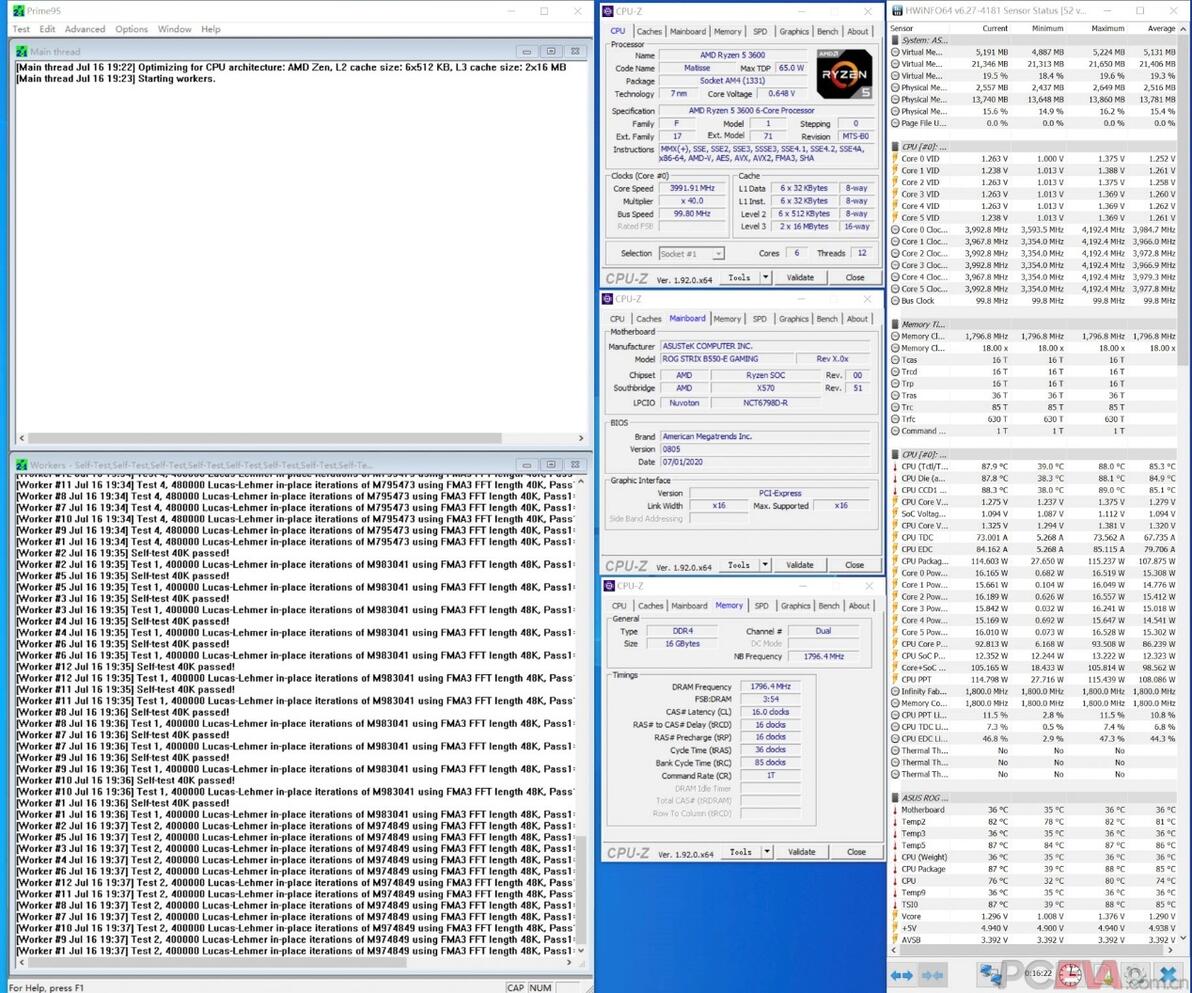Click Validate in the CPU-Z Processor window
Viewport: 1192px width, 993px height.
click(800, 278)
